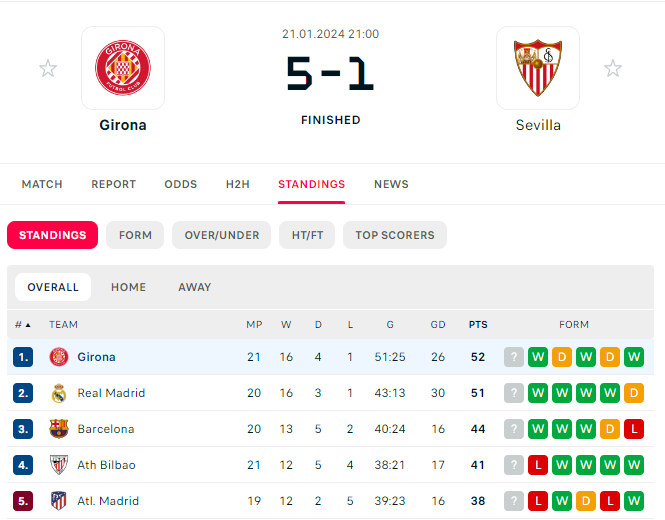This screenshot has height=520, width=665.
Task: Click Girona's small crest in the table
Action: (x=59, y=357)
